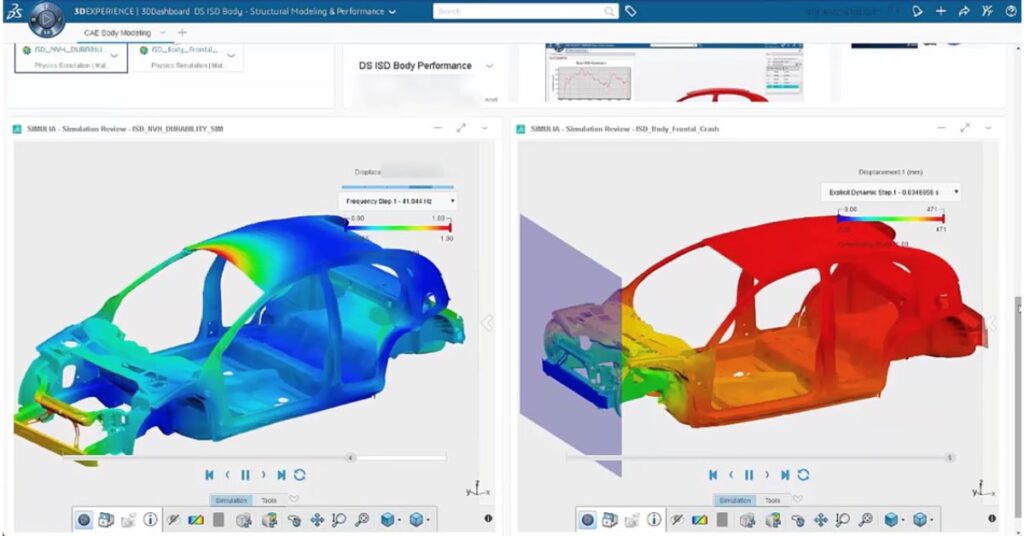Toggle loop playback in NVH panel

point(300,475)
